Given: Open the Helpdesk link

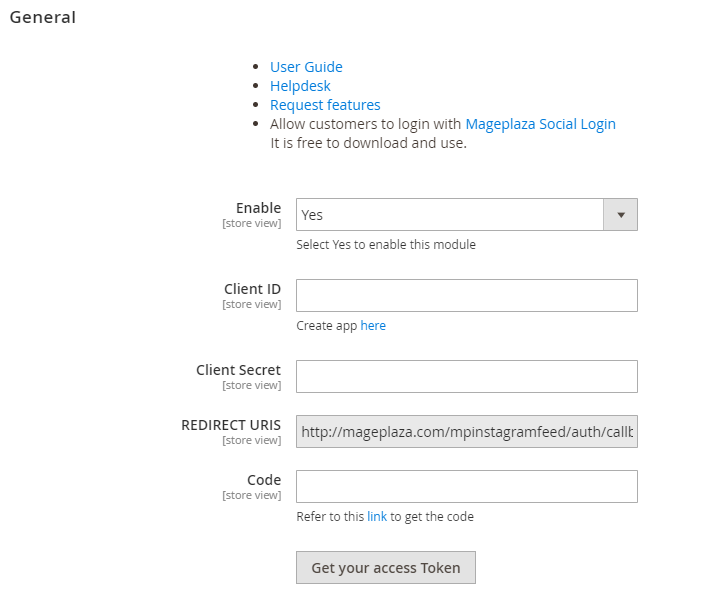Looking at the screenshot, I should (x=300, y=86).
